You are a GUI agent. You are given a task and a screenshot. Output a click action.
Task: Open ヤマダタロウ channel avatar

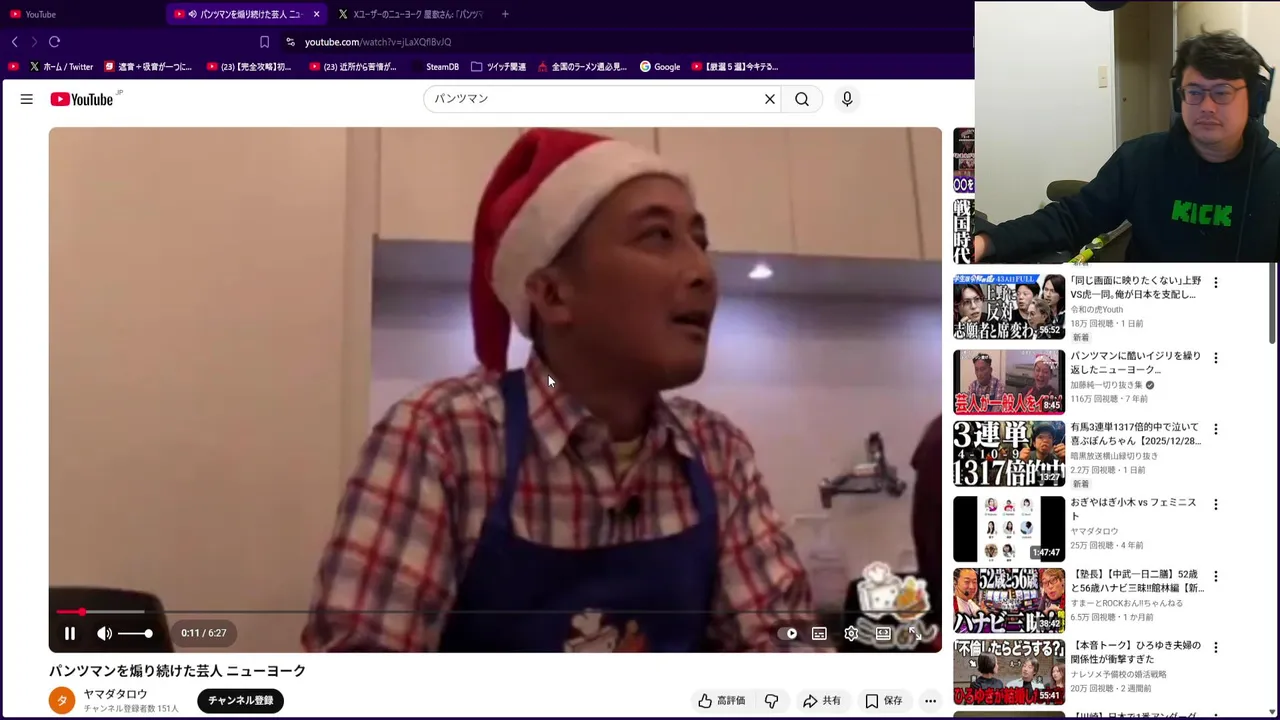(x=62, y=700)
